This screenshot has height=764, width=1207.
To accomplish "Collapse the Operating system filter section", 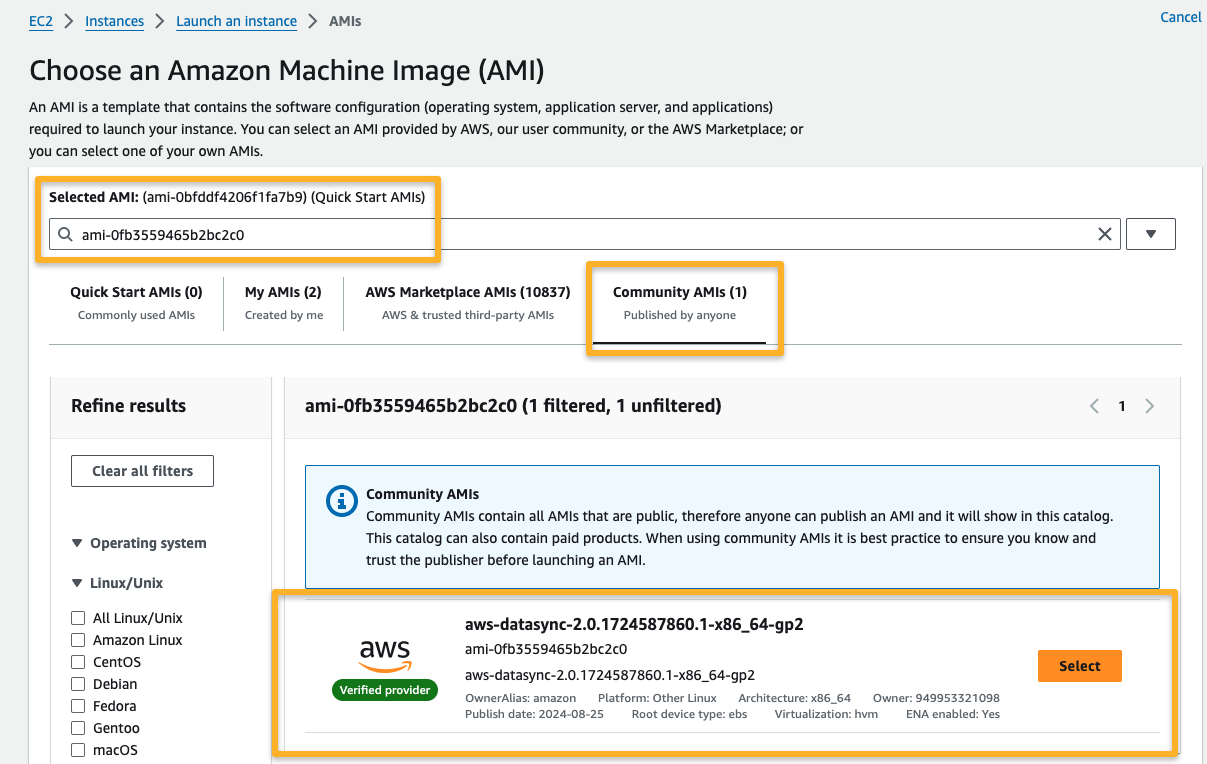I will pos(77,543).
